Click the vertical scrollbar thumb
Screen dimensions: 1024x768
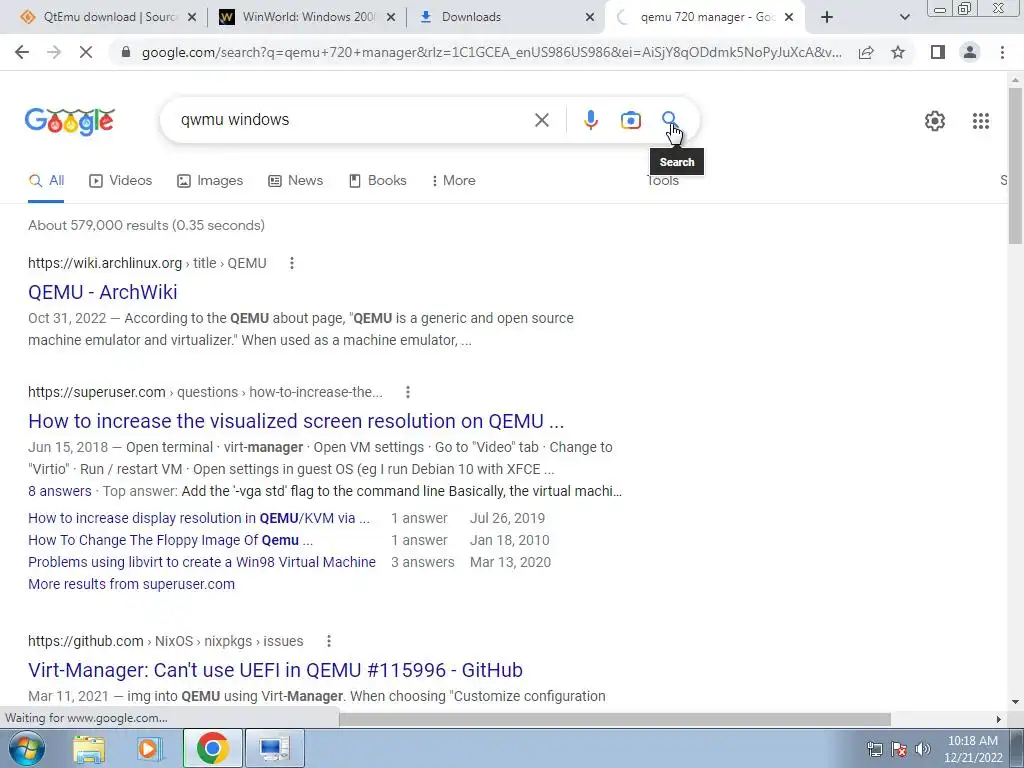(x=1015, y=165)
